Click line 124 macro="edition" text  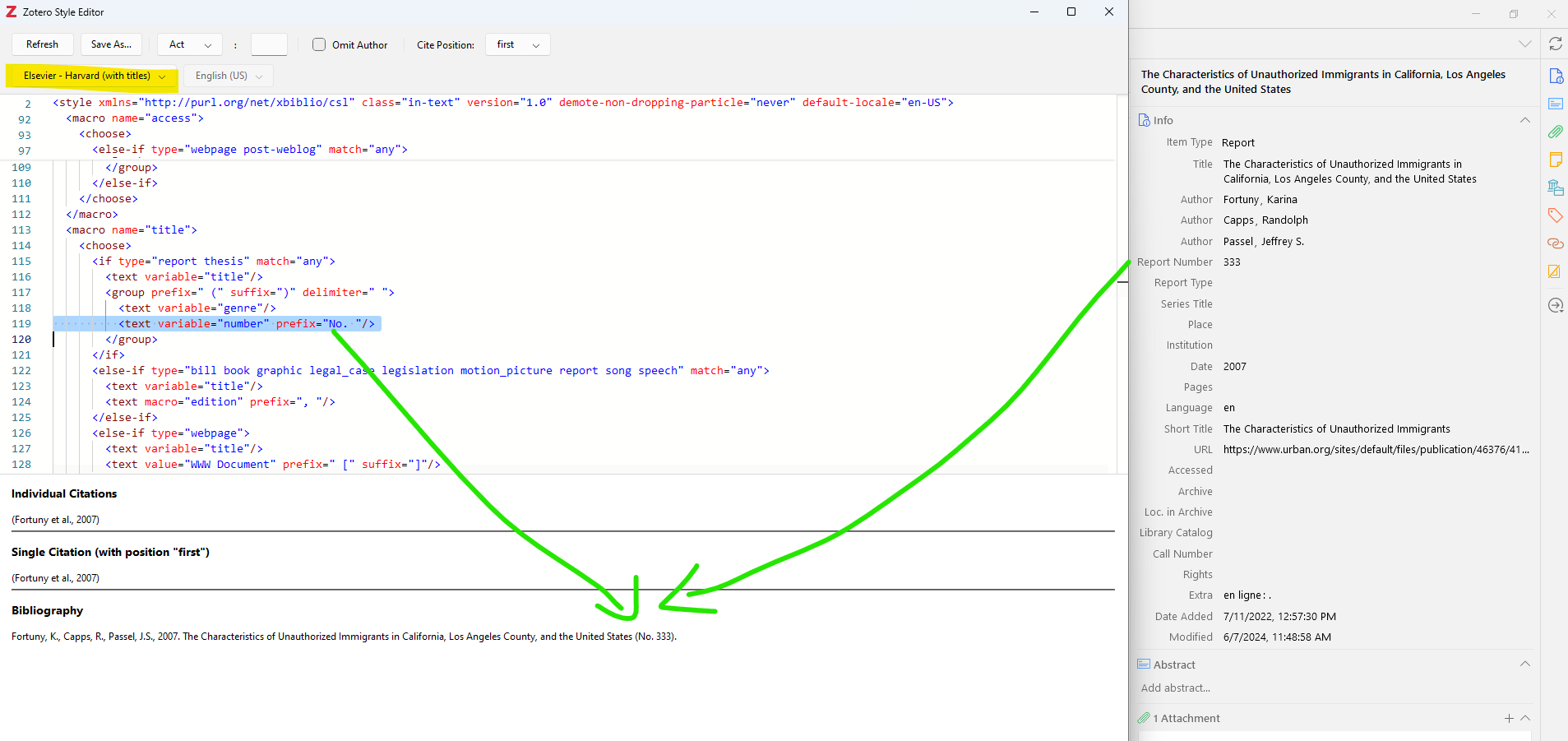[x=220, y=402]
